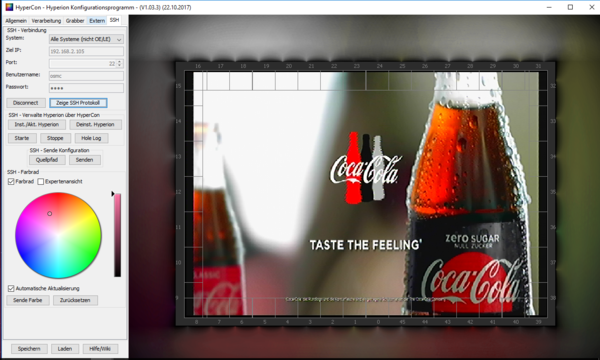This screenshot has width=600, height=360.
Task: Save configuration with Speichern button
Action: [x=29, y=349]
